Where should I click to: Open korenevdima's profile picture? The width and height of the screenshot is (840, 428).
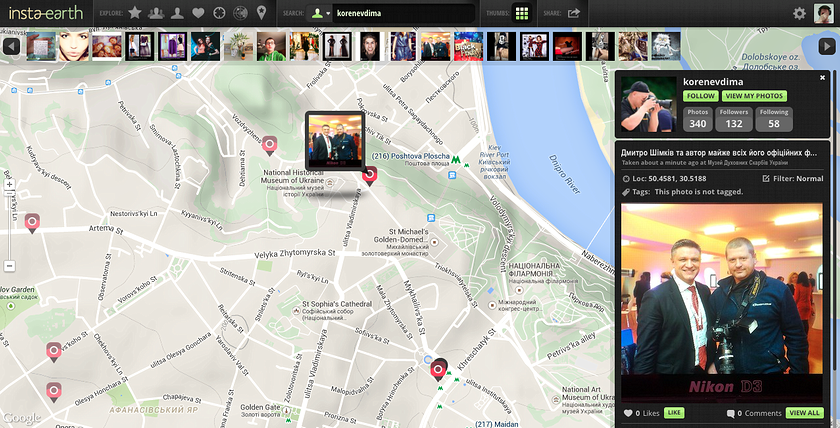tap(649, 104)
